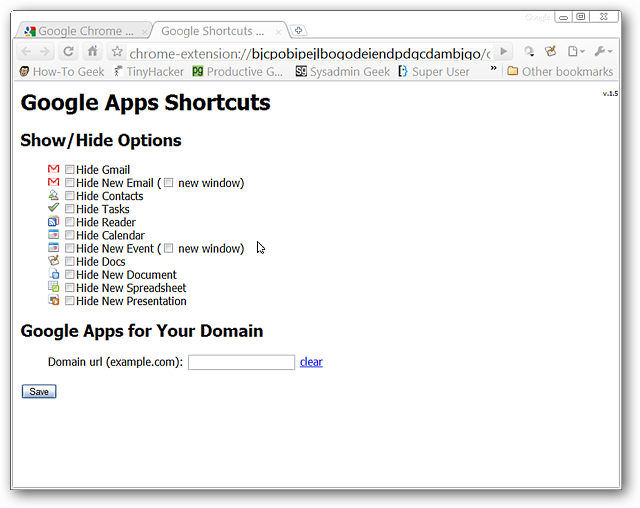Open the Google Apps Shortcuts extension icon
The width and height of the screenshot is (640, 508).
[551, 51]
